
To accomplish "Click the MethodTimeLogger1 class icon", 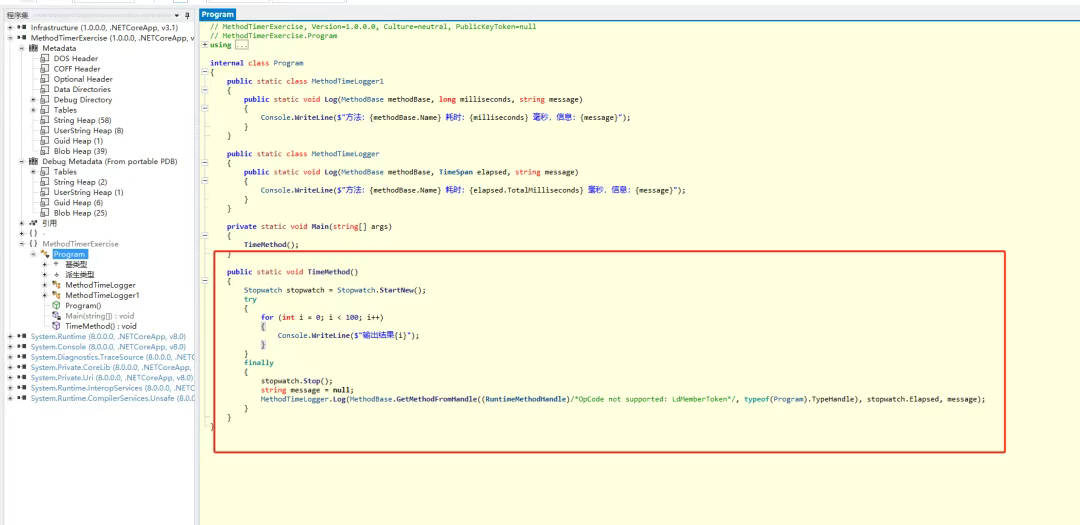I will [56, 295].
